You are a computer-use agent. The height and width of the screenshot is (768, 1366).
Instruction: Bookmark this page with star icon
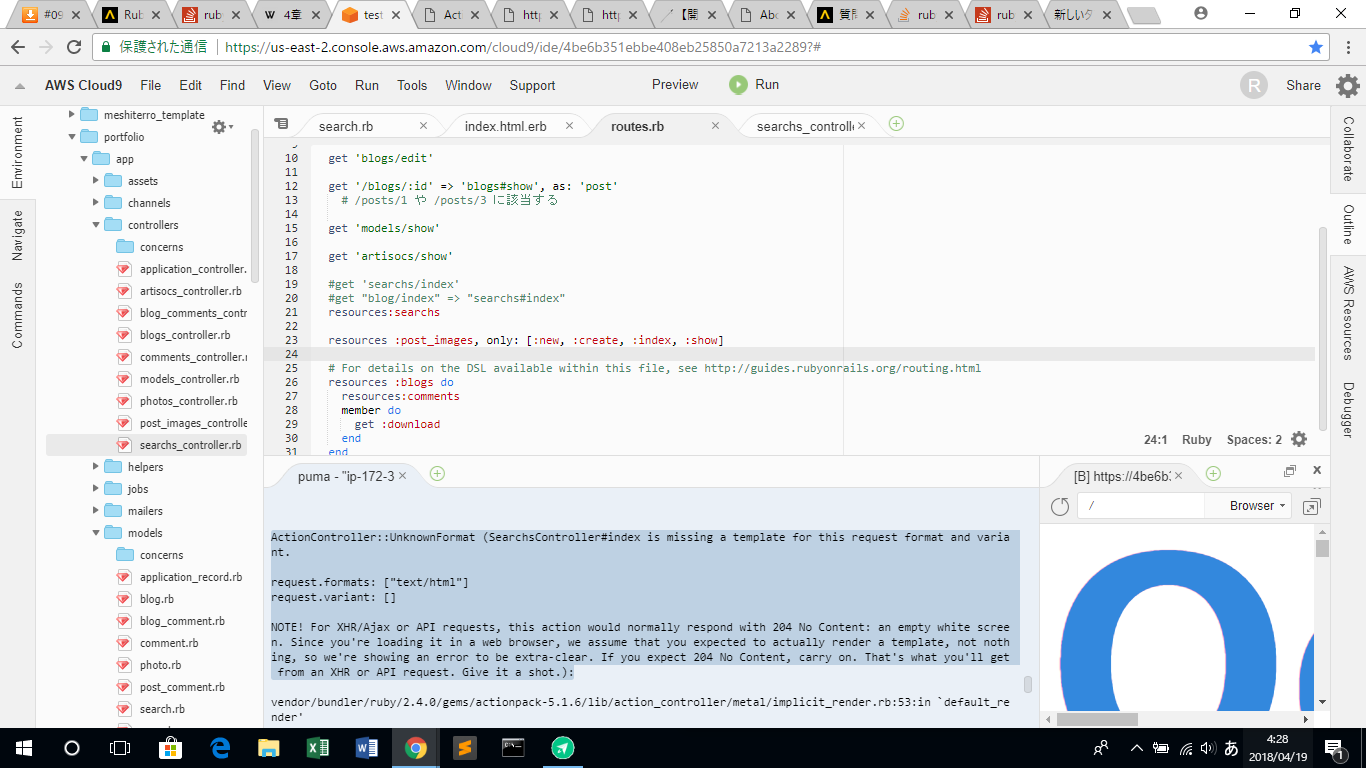tap(1316, 47)
